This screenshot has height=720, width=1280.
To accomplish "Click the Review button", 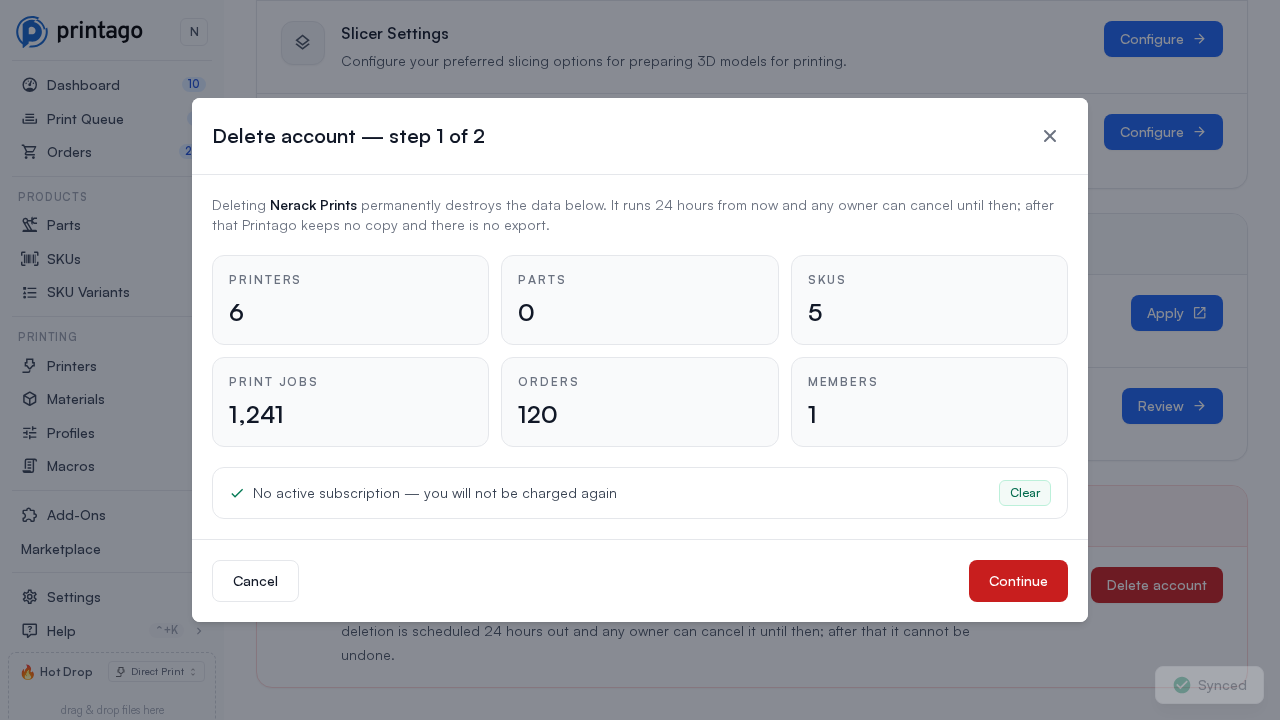I will pos(1172,406).
